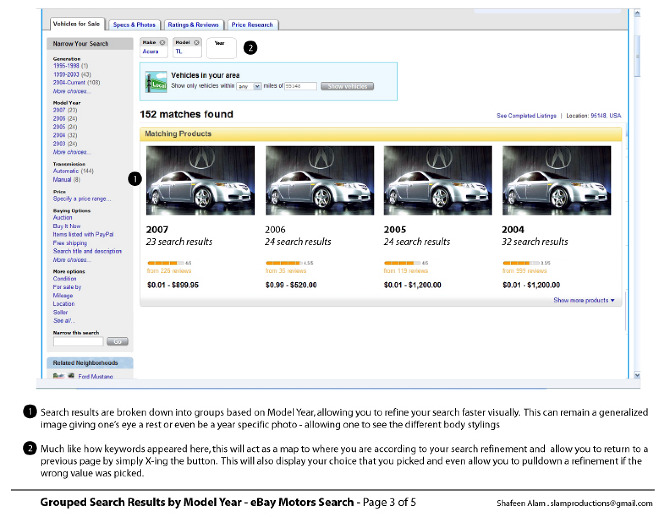Screen dimensions: 670x517
Task: Click the star rating bar under 2007
Action: click(x=166, y=263)
